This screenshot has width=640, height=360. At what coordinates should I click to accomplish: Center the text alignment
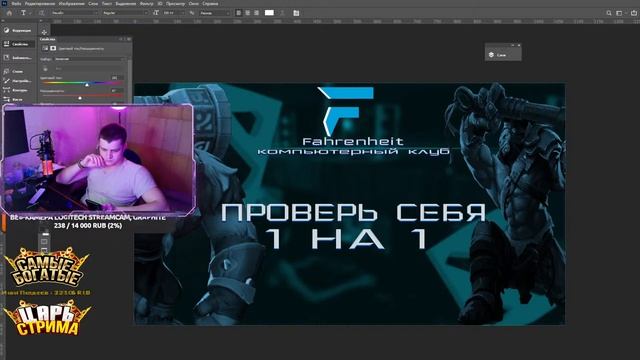click(248, 13)
